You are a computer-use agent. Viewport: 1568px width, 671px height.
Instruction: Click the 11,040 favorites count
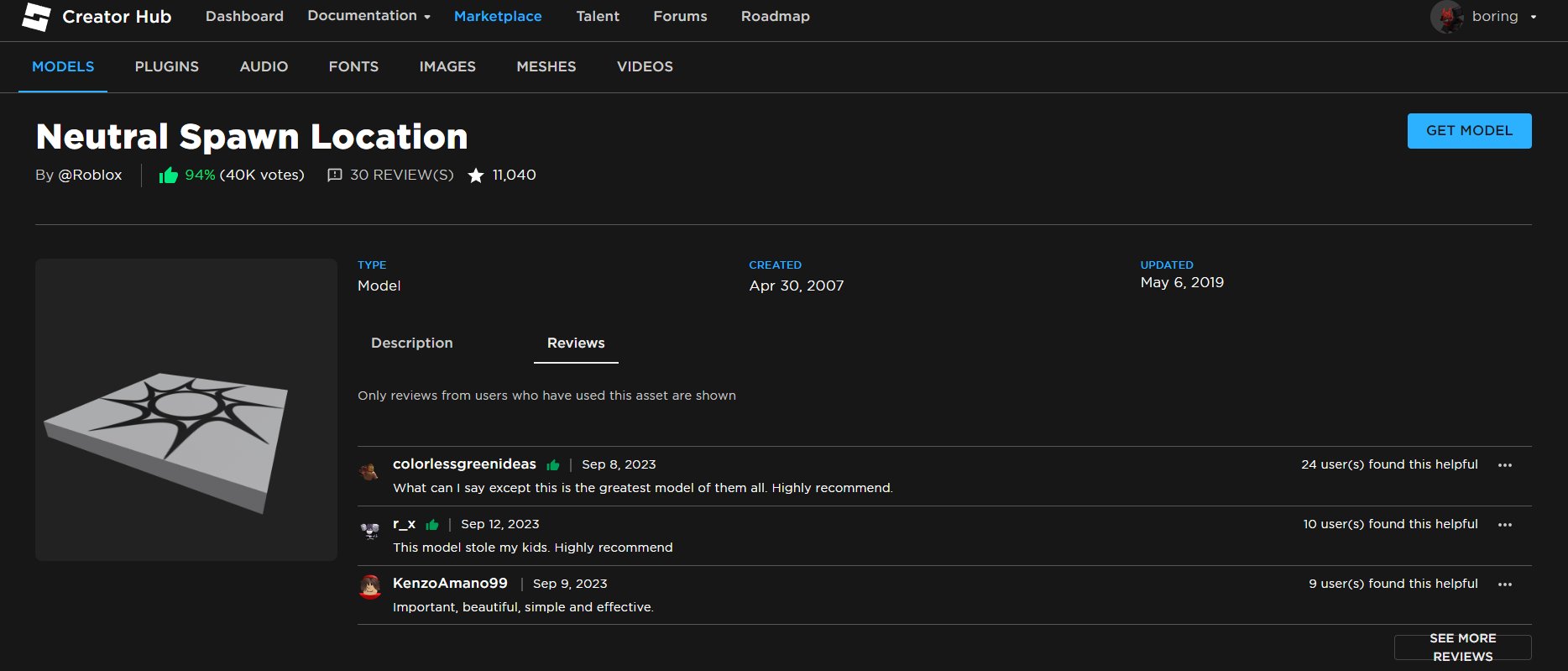(x=514, y=175)
